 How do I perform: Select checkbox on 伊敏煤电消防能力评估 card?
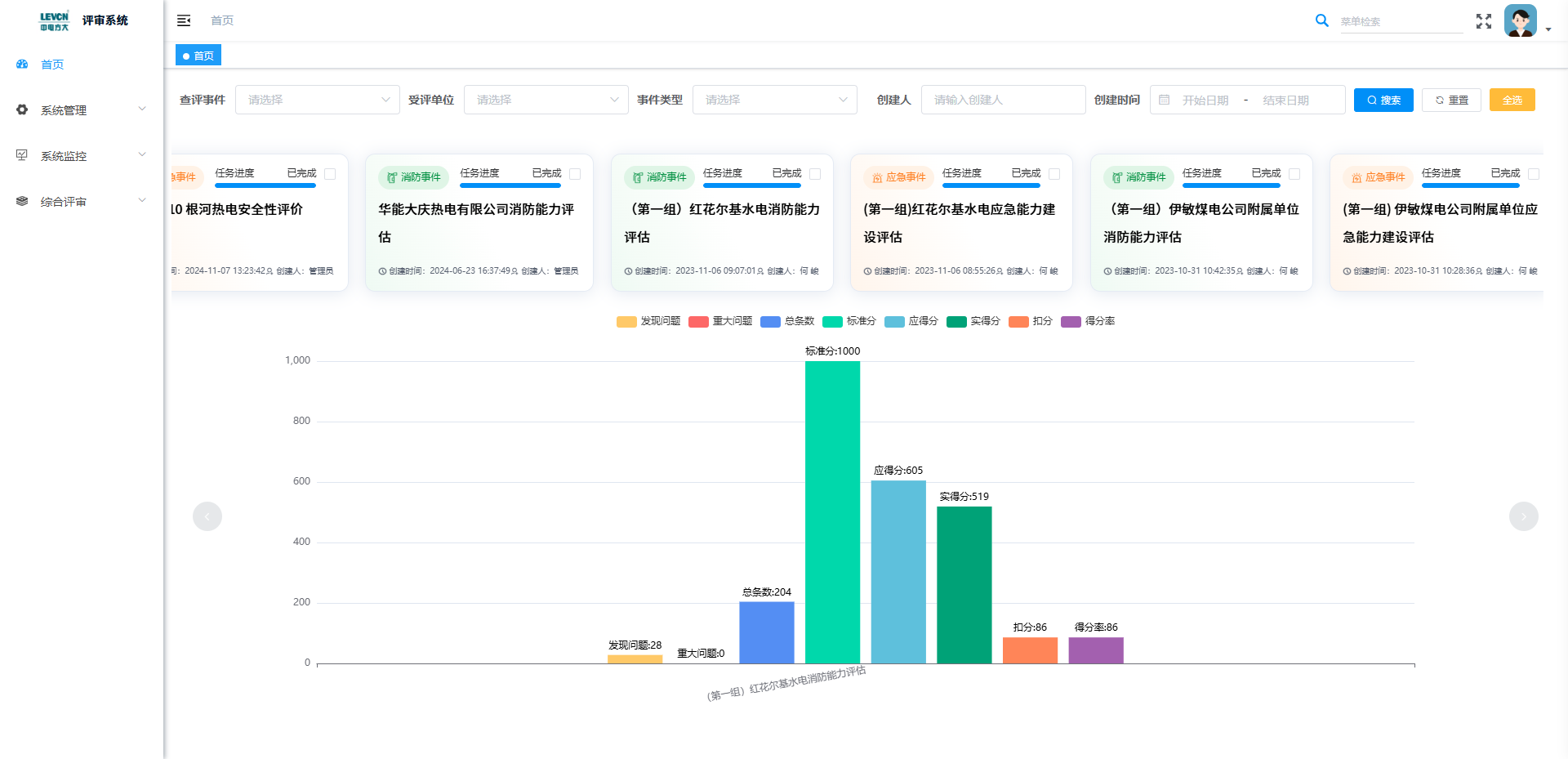pos(1294,174)
